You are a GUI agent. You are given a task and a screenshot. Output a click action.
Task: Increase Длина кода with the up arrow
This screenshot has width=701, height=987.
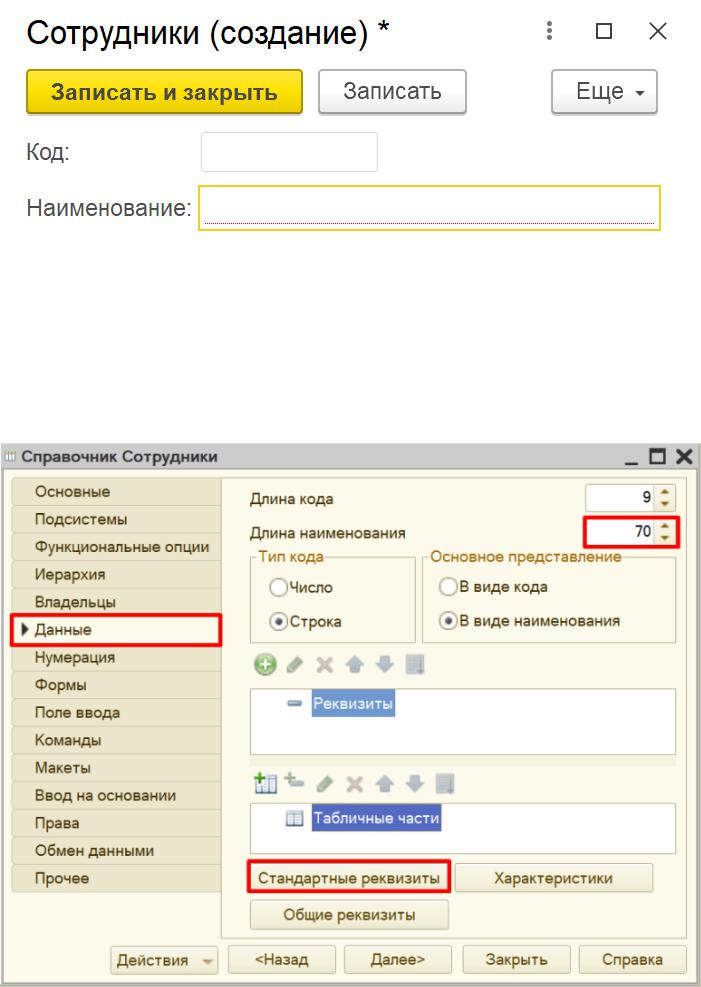(665, 491)
